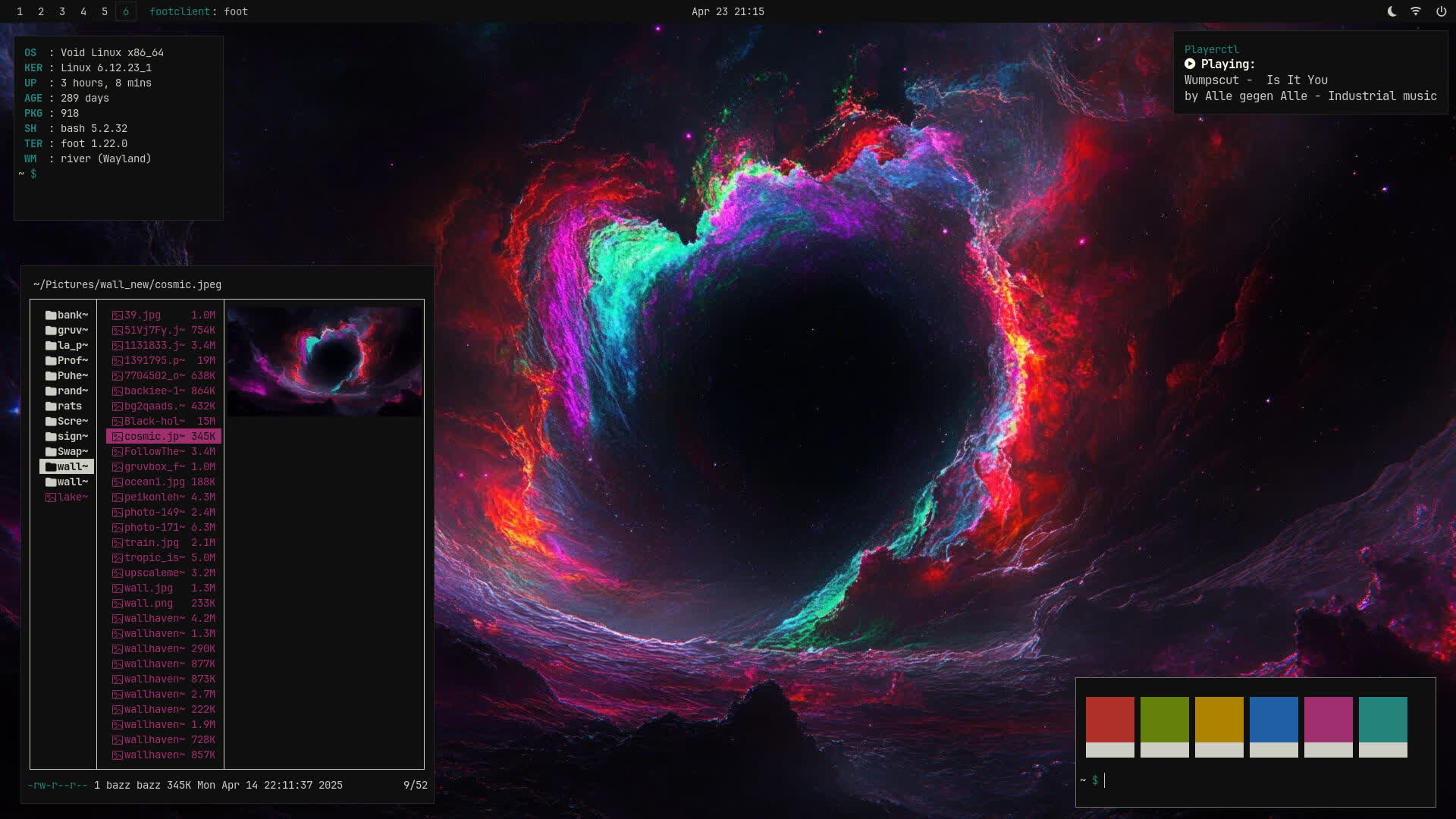Click the play icon next to Playing
1456x819 pixels.
point(1190,64)
